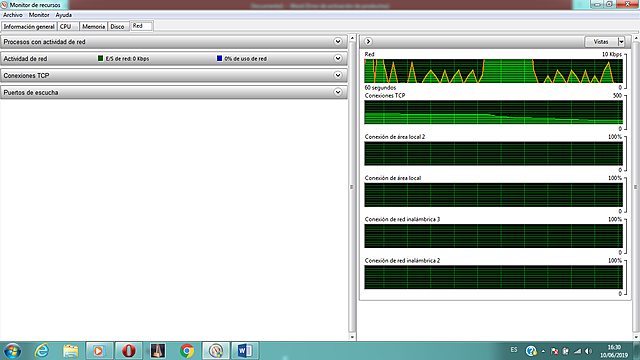Click left pane scrollbar down arrow

352,337
